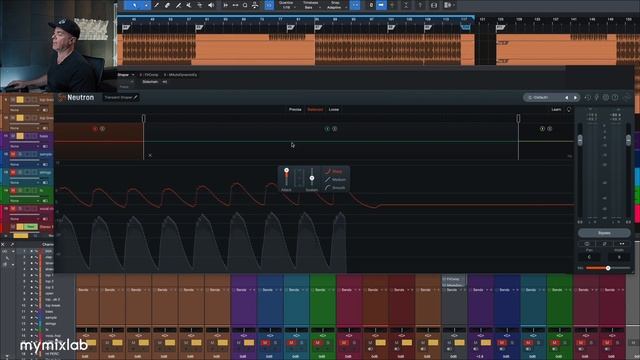Open the Arrow tool options dropdown
This screenshot has height=360, width=640.
[x=145, y=5]
